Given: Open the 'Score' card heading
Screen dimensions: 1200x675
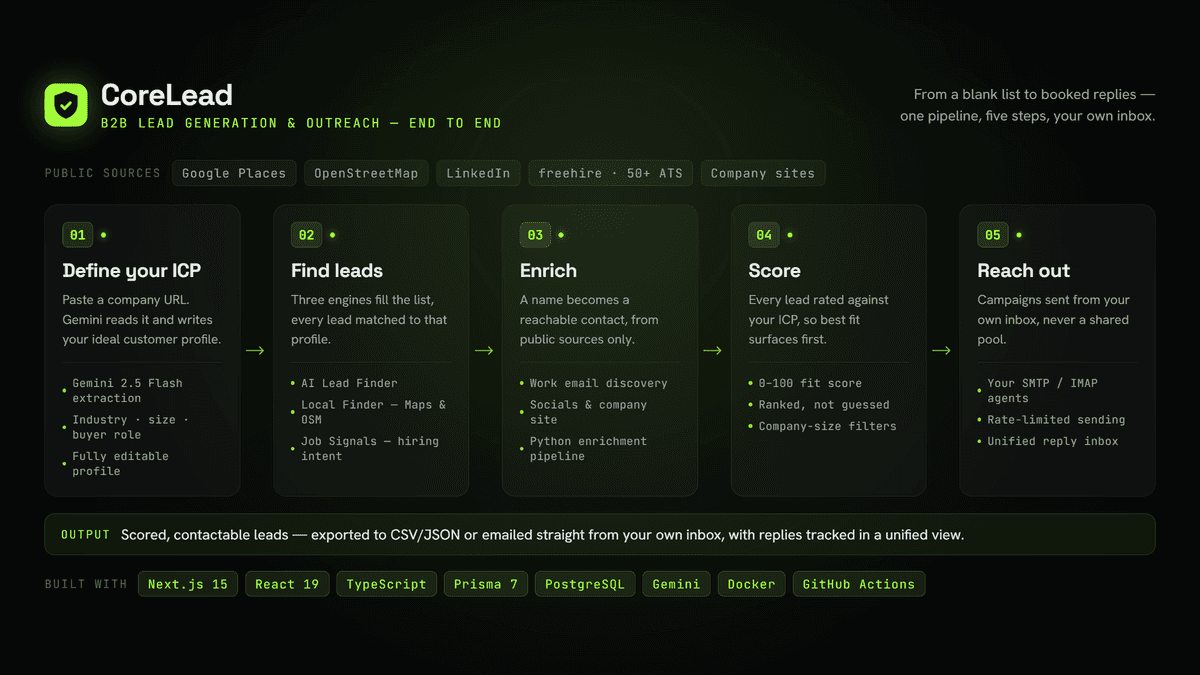Looking at the screenshot, I should click(x=775, y=271).
